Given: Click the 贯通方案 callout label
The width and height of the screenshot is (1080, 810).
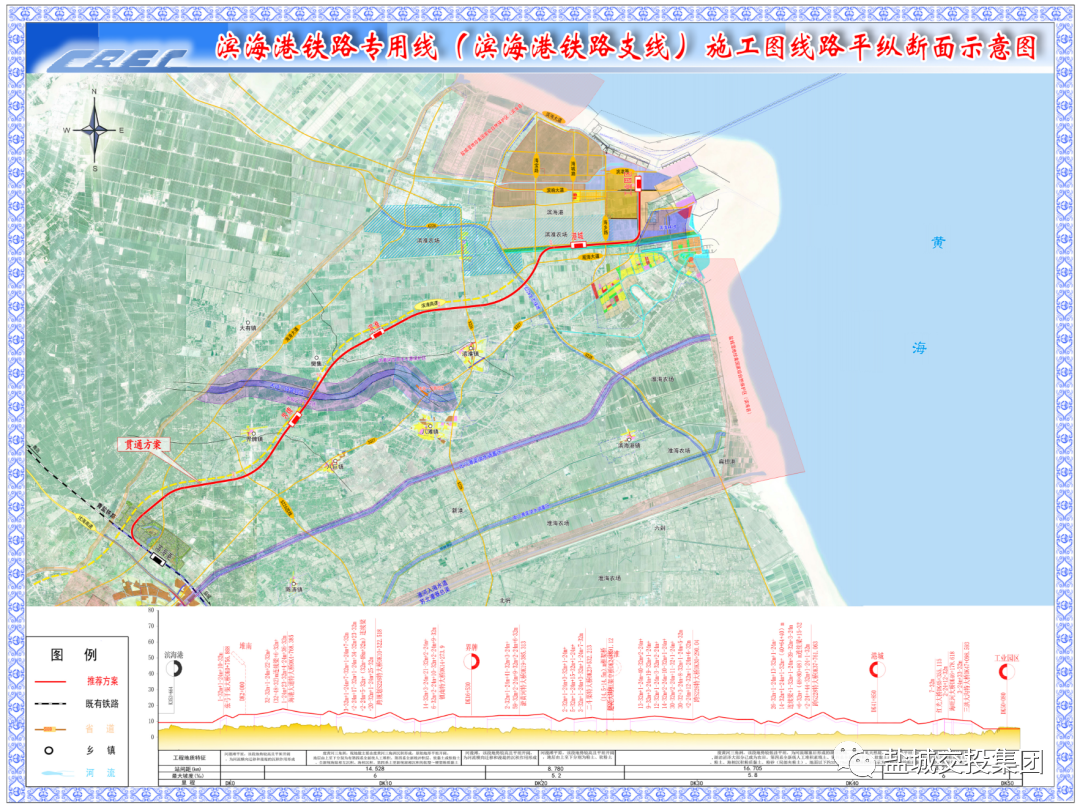Looking at the screenshot, I should (148, 443).
